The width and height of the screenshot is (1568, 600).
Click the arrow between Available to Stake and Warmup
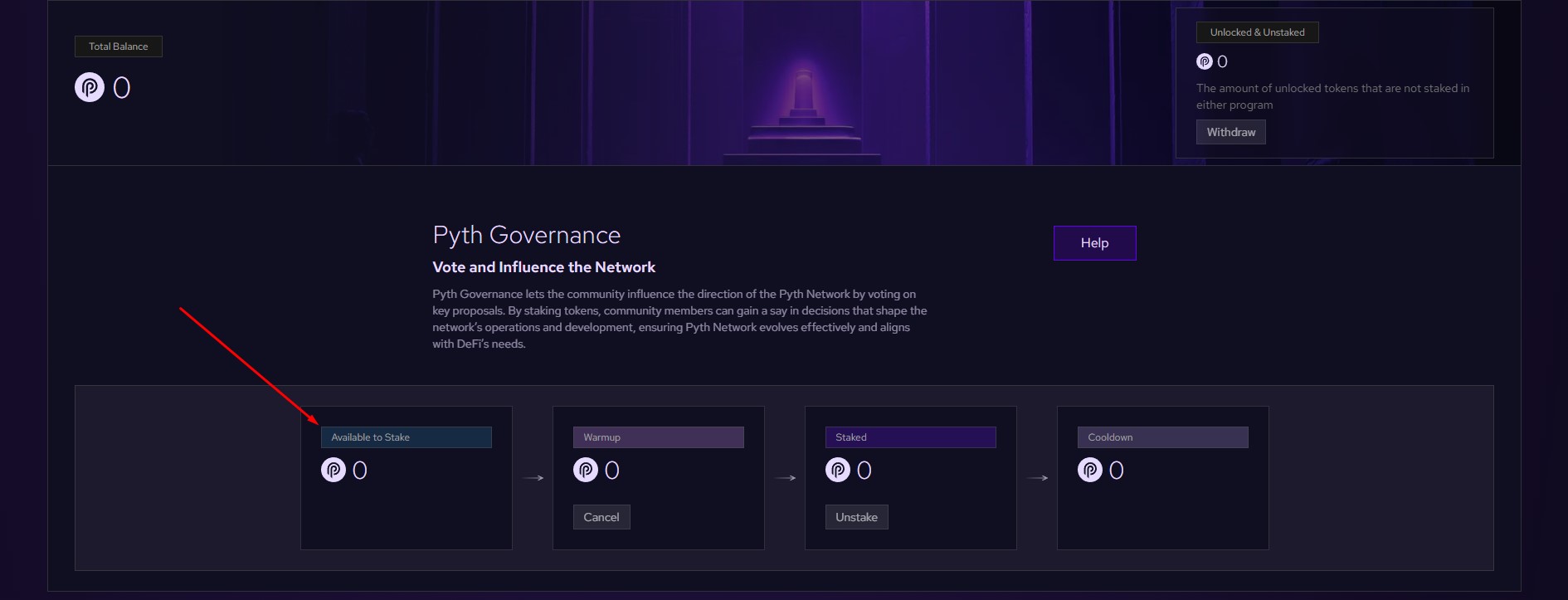click(533, 478)
